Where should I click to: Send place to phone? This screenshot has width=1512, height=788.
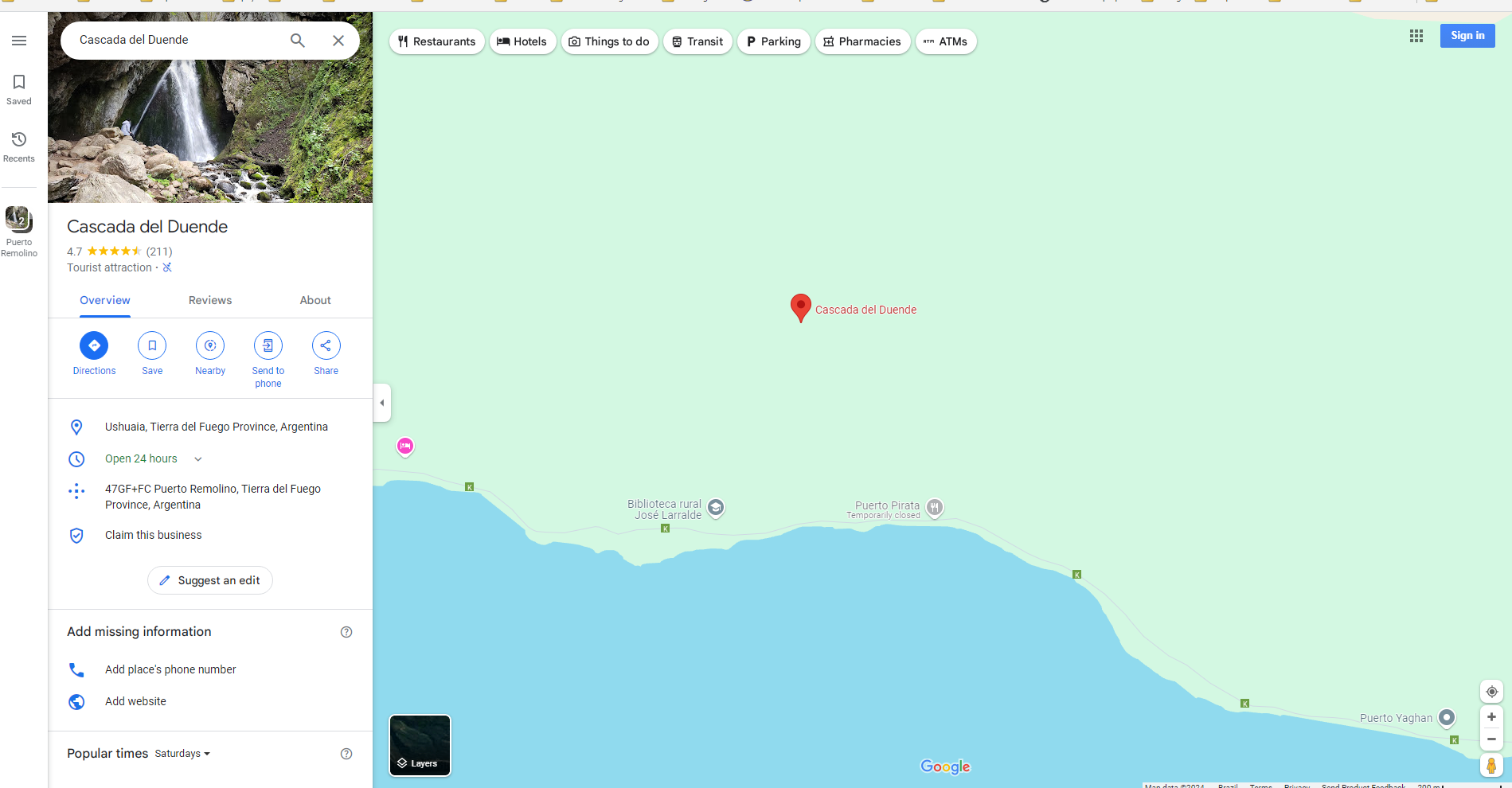(268, 345)
